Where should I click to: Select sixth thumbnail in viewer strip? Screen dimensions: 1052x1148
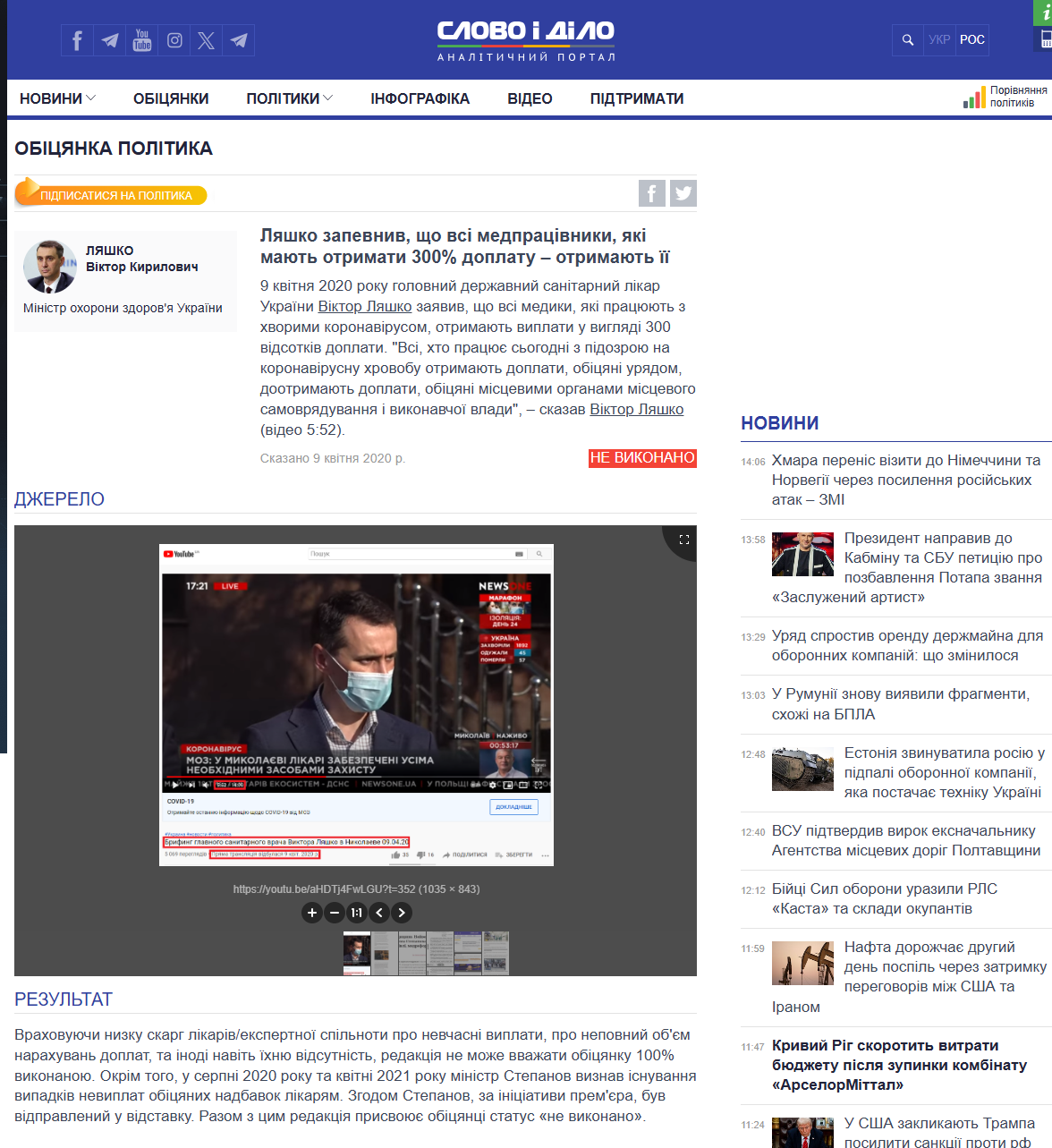[496, 954]
